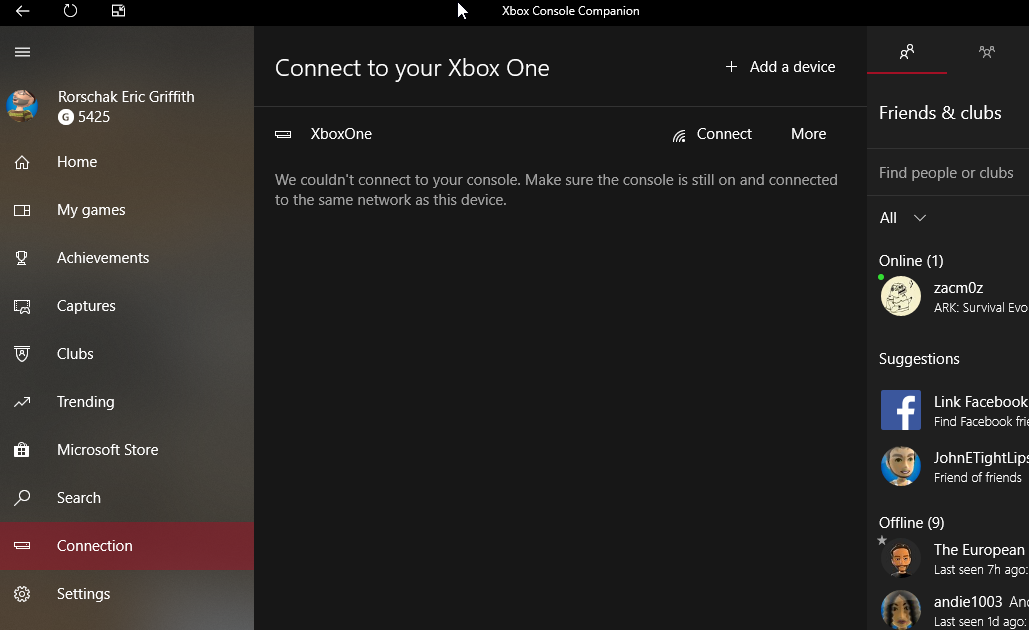Click the Trending arrow icon

coord(22,402)
